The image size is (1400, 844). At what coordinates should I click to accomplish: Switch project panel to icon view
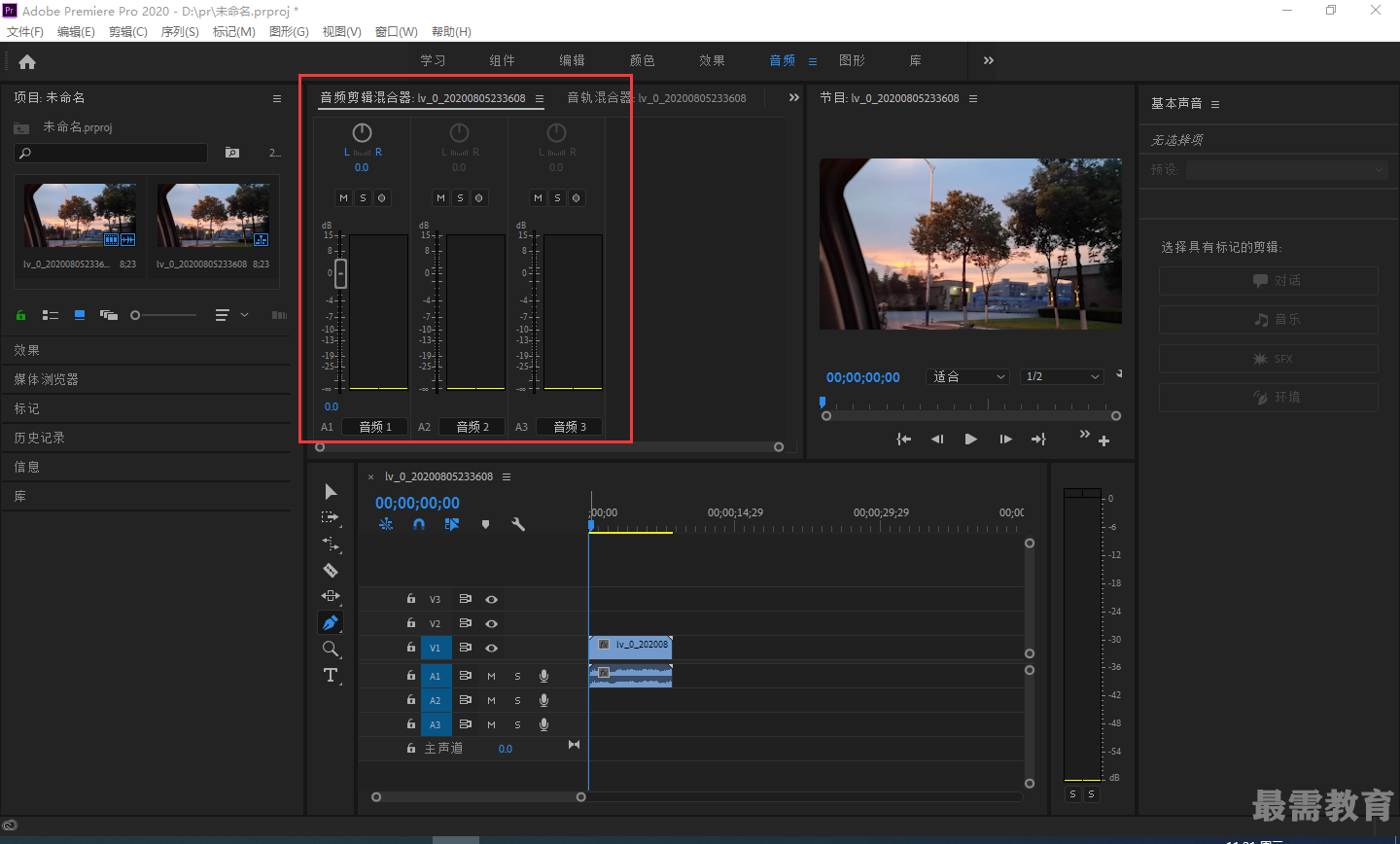click(x=80, y=315)
